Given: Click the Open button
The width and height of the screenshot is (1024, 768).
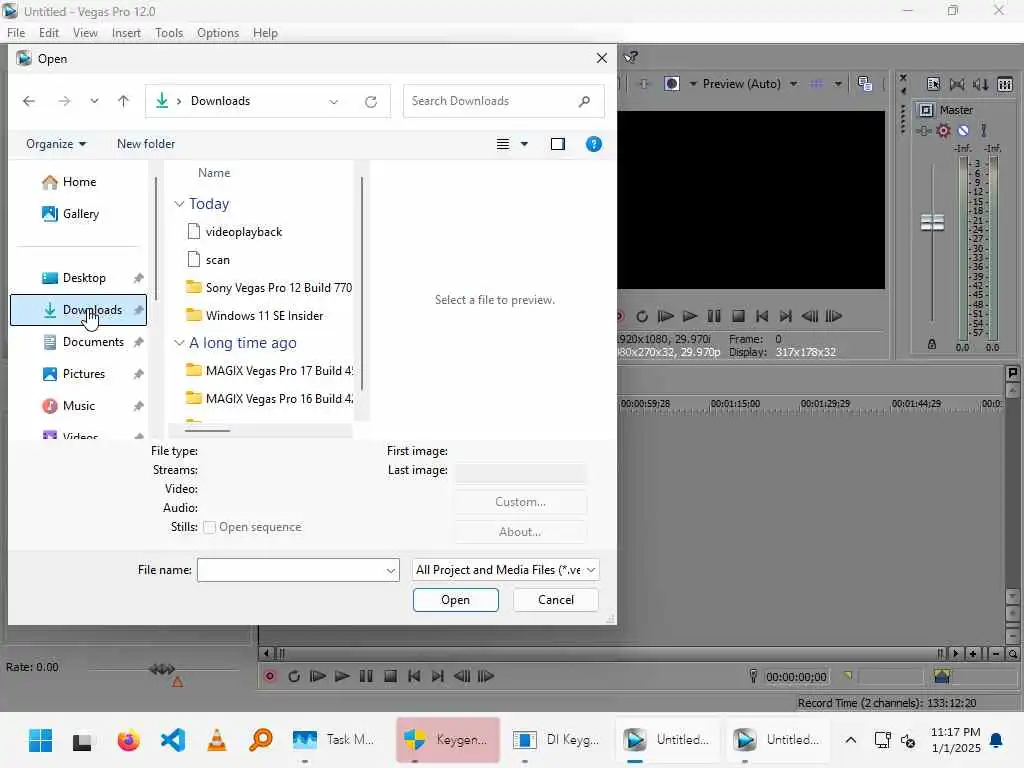Looking at the screenshot, I should coord(456,600).
